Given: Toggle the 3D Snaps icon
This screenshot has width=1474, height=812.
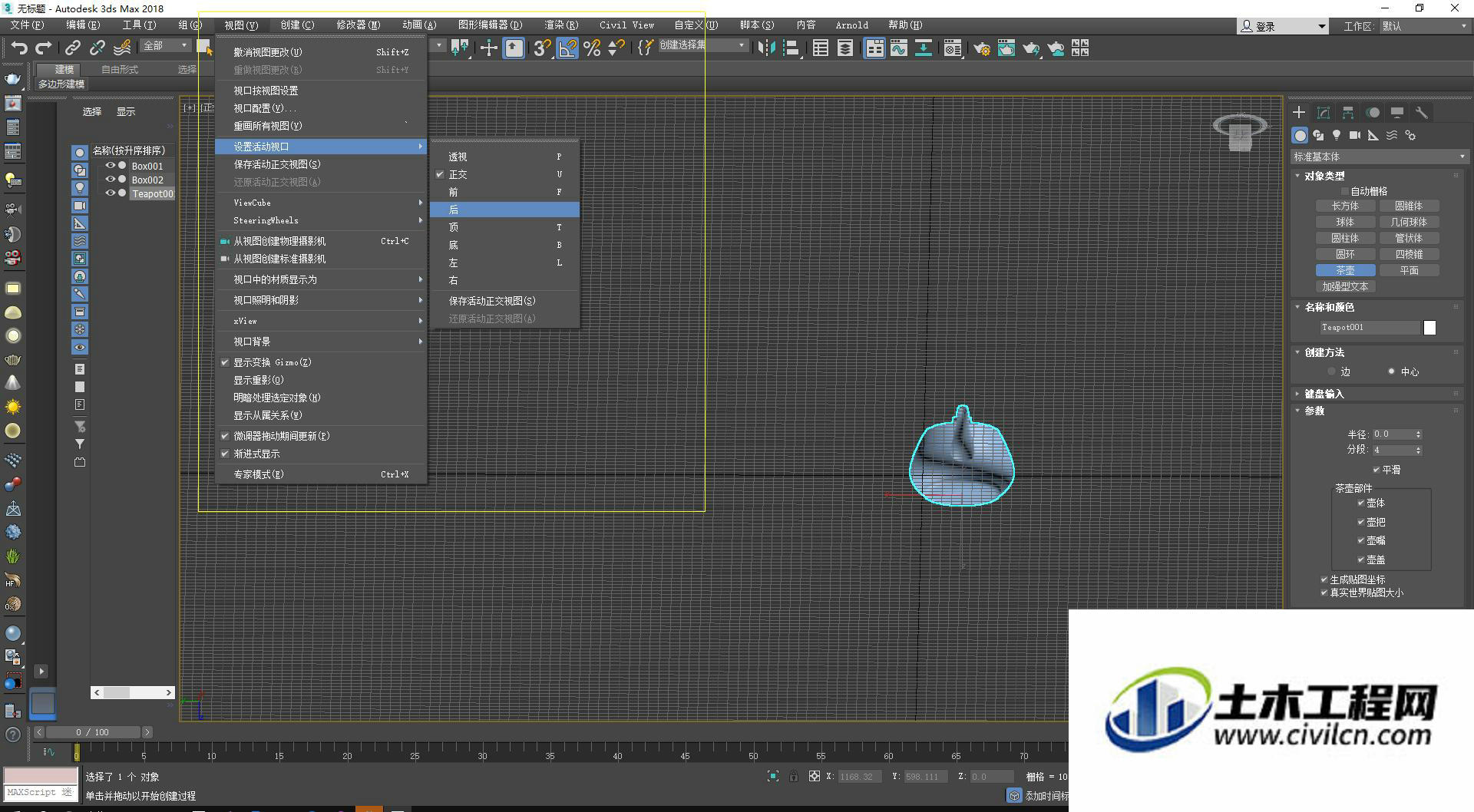Looking at the screenshot, I should pos(542,48).
